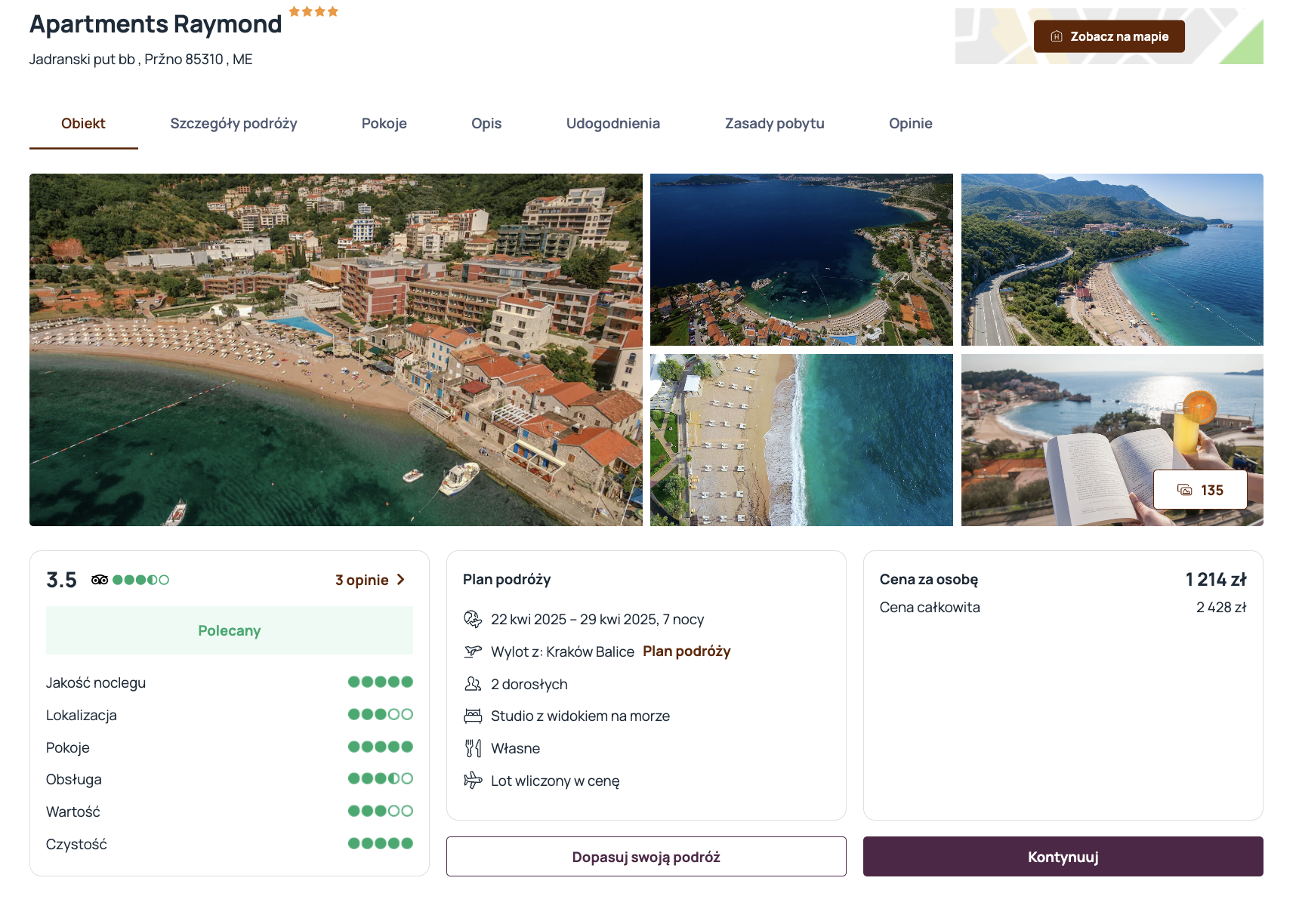The height and width of the screenshot is (924, 1299).
Task: Click the 22 kwi 2025 – 29 kwi 2025 dates
Action: [x=597, y=619]
